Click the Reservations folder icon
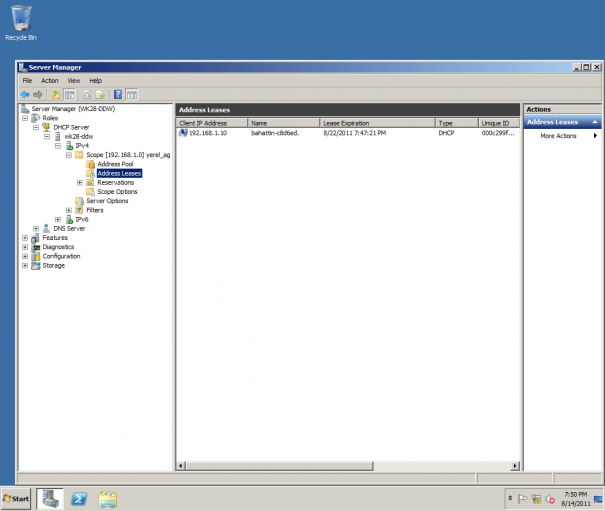Image resolution: width=605 pixels, height=511 pixels. click(x=90, y=183)
